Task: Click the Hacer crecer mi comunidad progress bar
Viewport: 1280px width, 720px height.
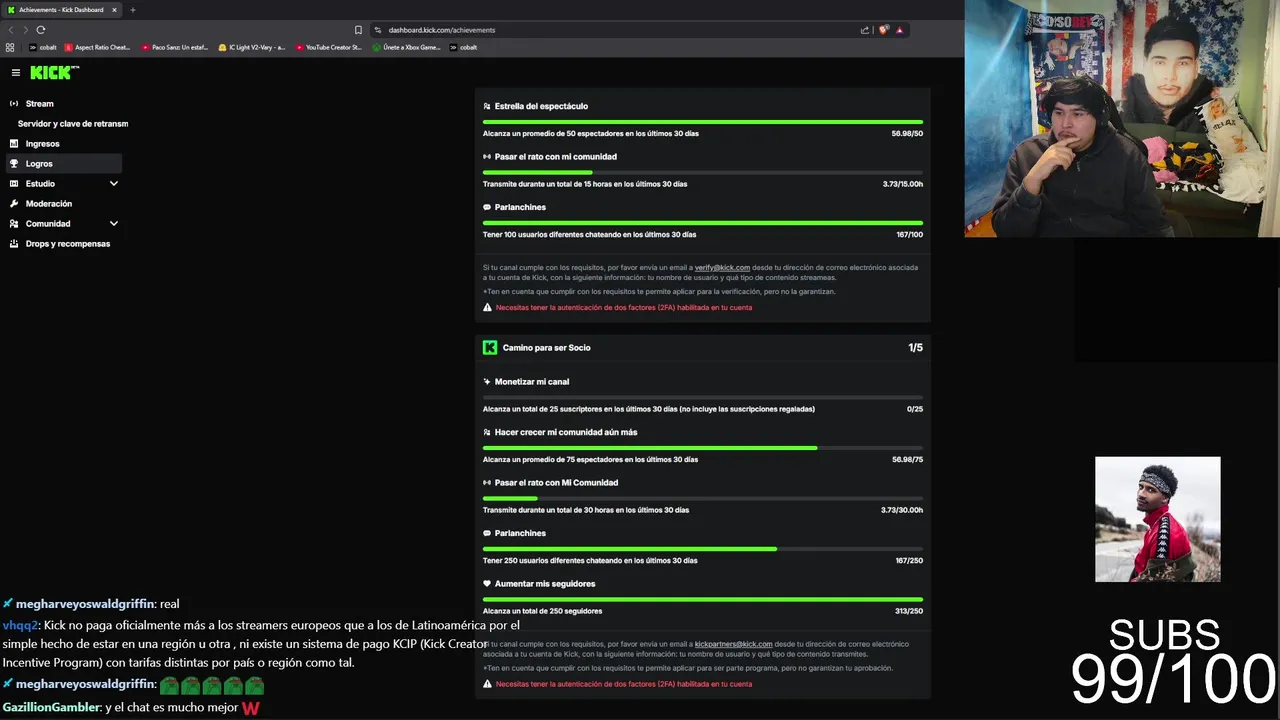Action: pyautogui.click(x=703, y=448)
